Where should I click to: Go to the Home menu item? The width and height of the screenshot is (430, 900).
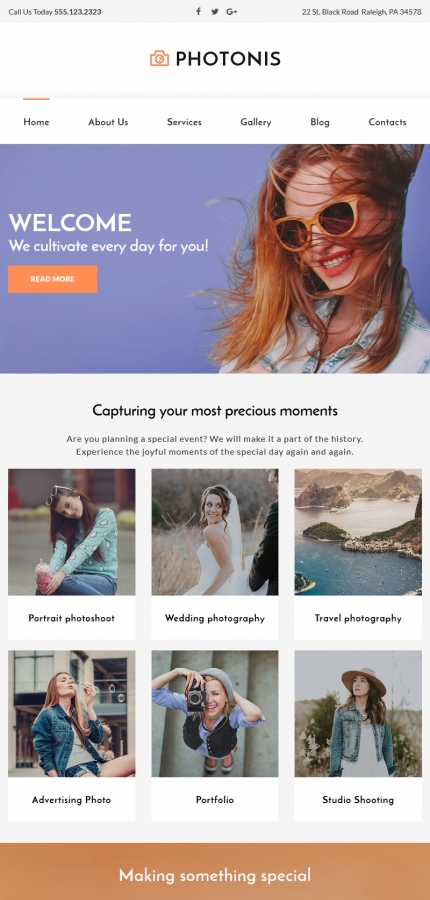(36, 122)
